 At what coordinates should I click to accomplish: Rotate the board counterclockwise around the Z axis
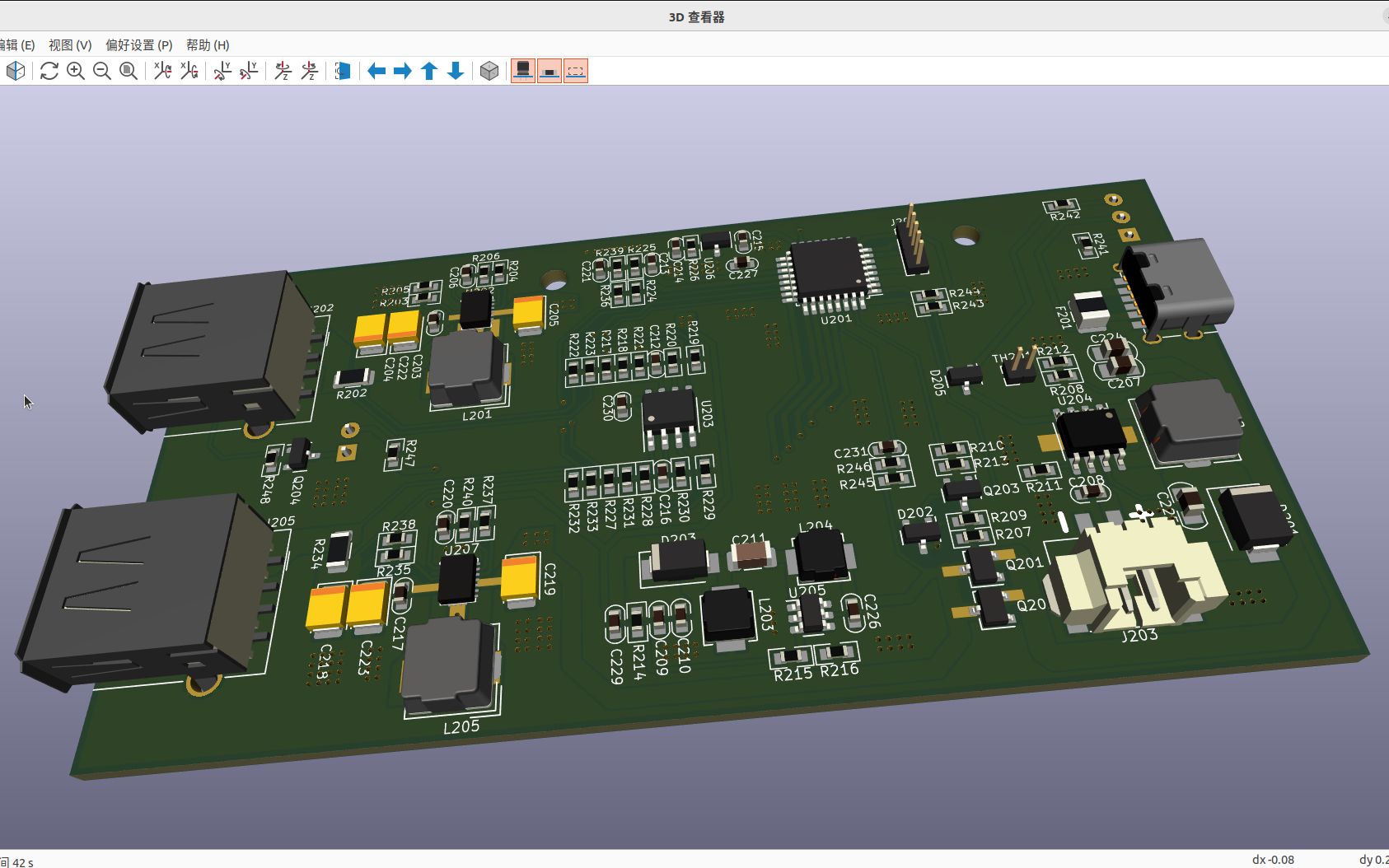[x=309, y=71]
